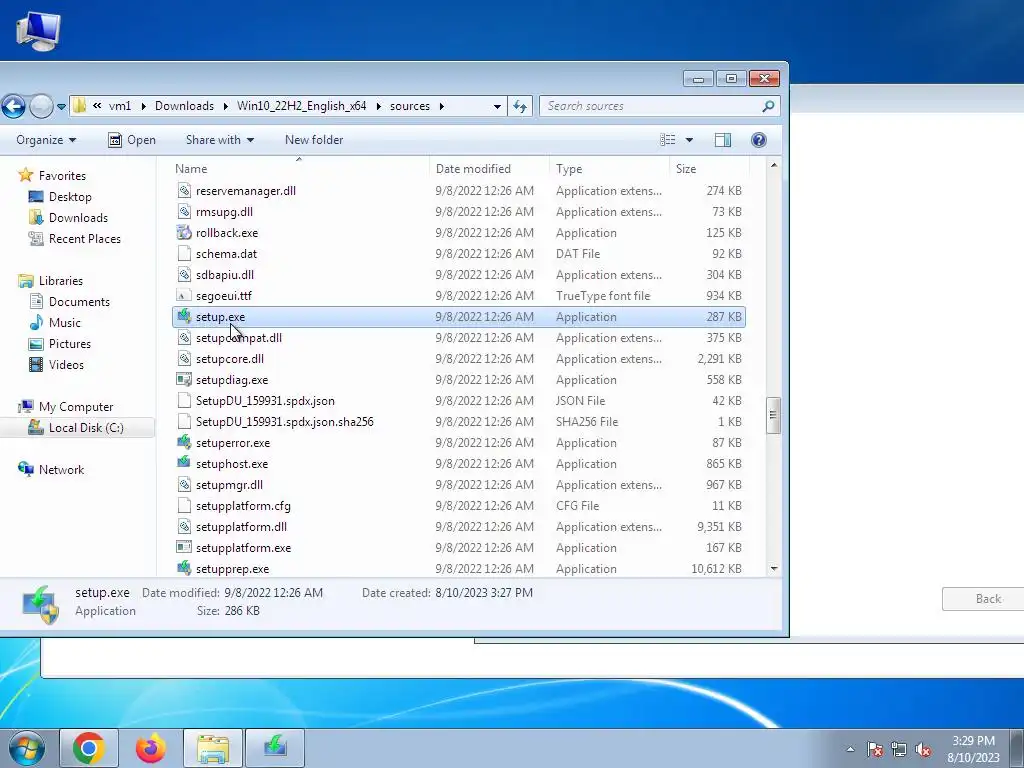1024x768 pixels.
Task: Open the Pictures library
Action: point(69,344)
